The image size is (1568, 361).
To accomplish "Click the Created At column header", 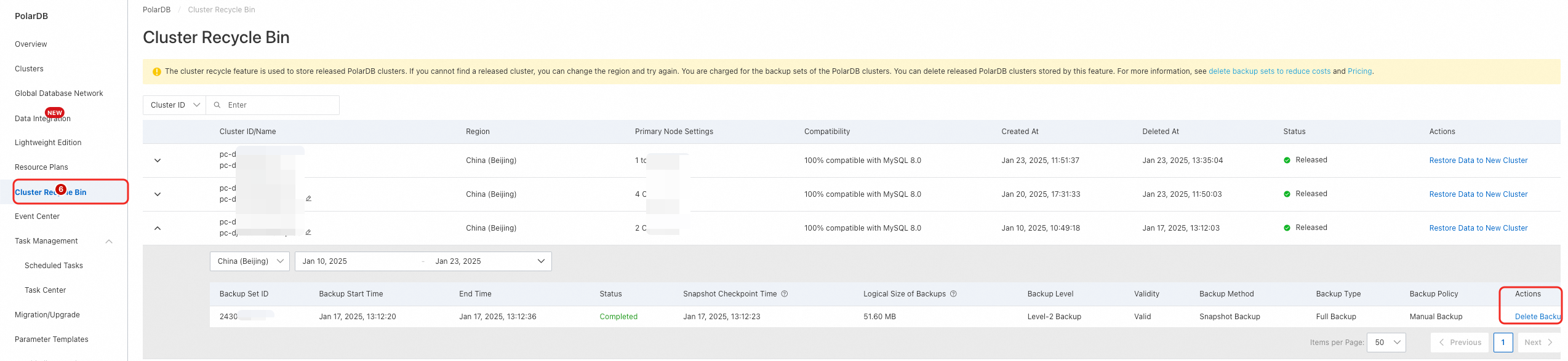I will pyautogui.click(x=1020, y=132).
